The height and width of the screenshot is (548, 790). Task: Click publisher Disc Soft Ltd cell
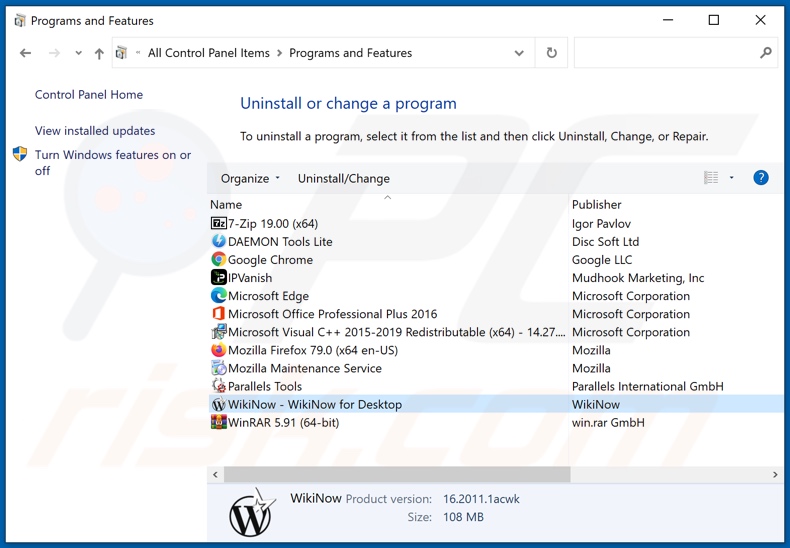(x=606, y=242)
